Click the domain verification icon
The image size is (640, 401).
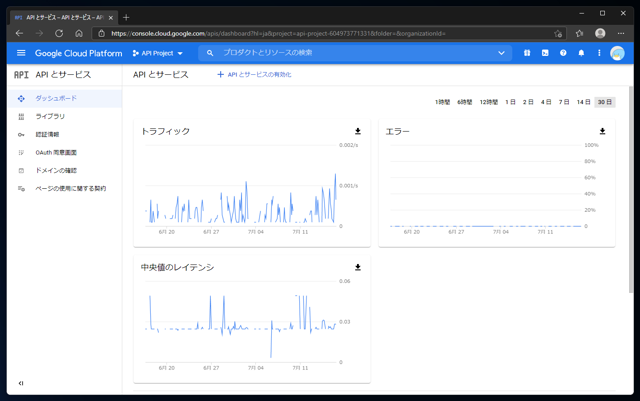21,170
